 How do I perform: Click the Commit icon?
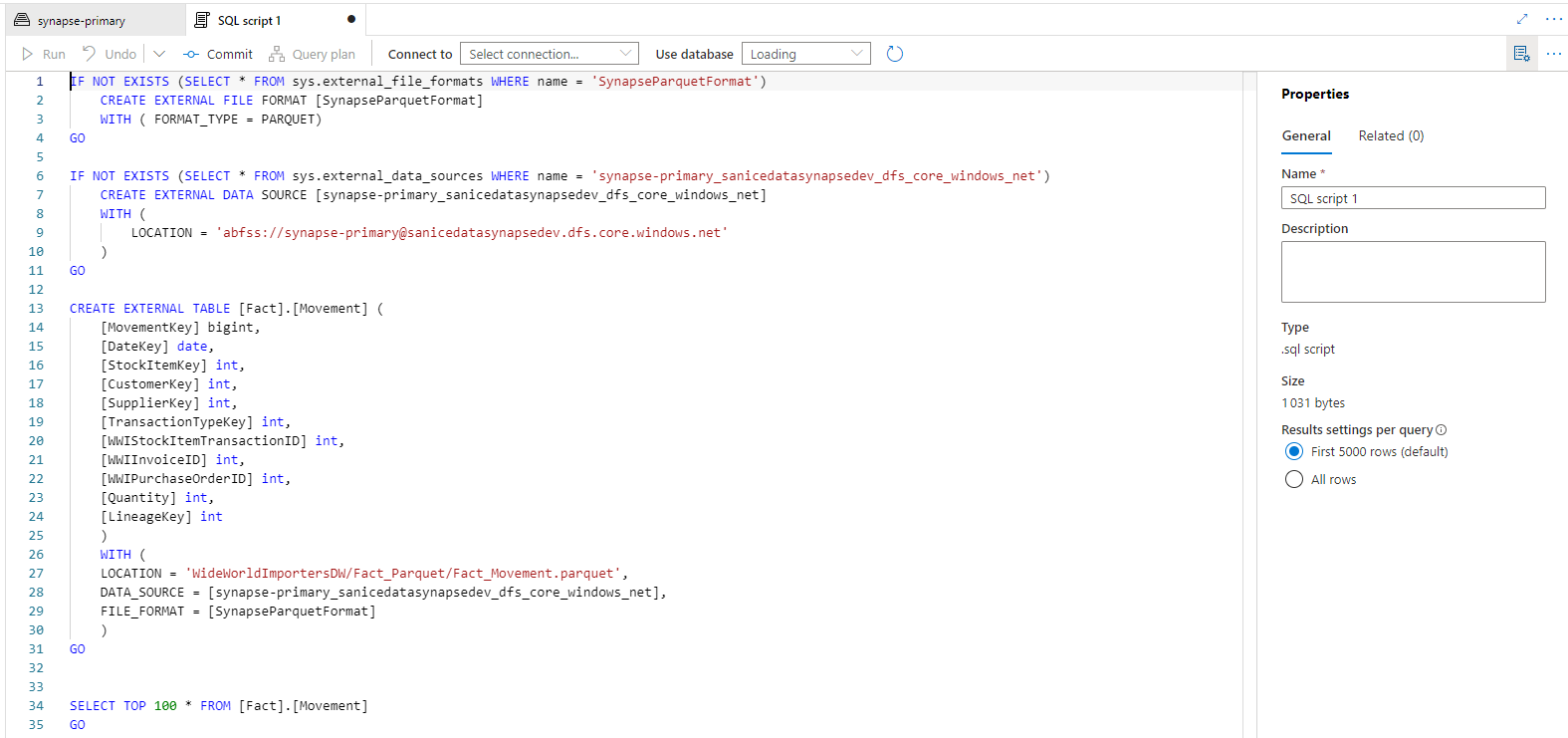point(191,54)
